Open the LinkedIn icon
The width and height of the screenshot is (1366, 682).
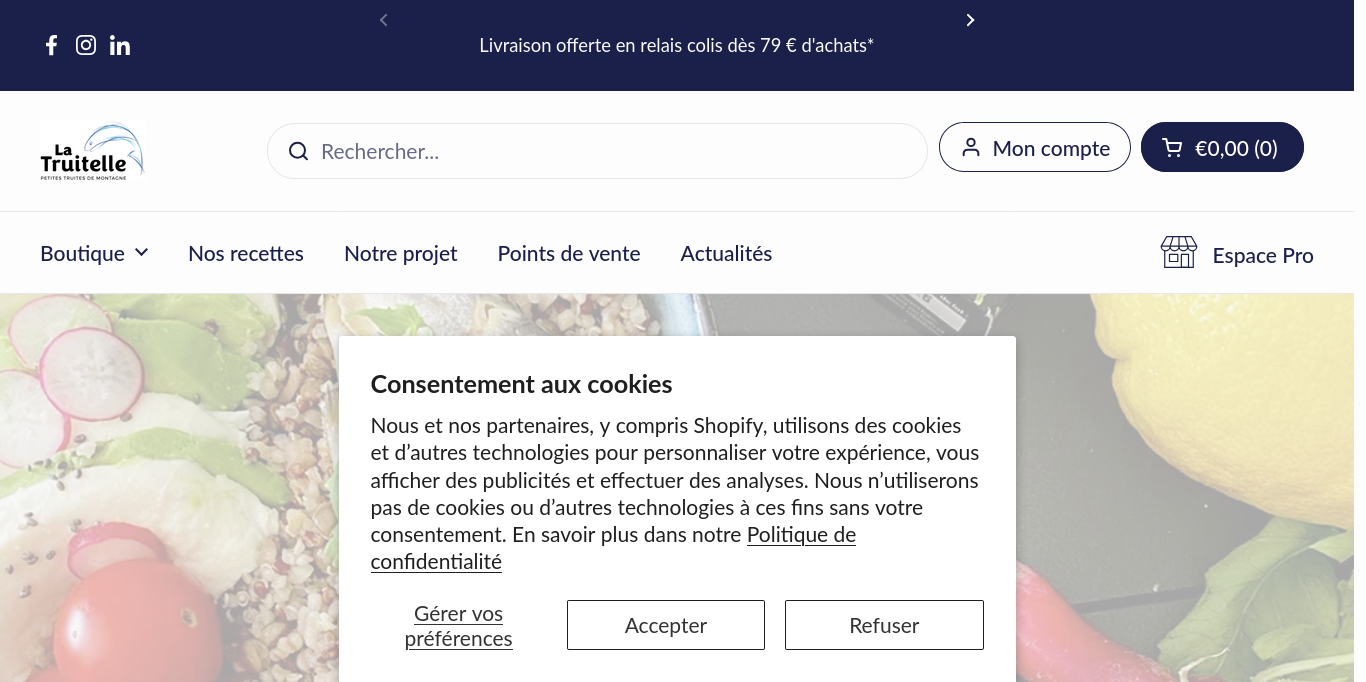click(x=120, y=45)
